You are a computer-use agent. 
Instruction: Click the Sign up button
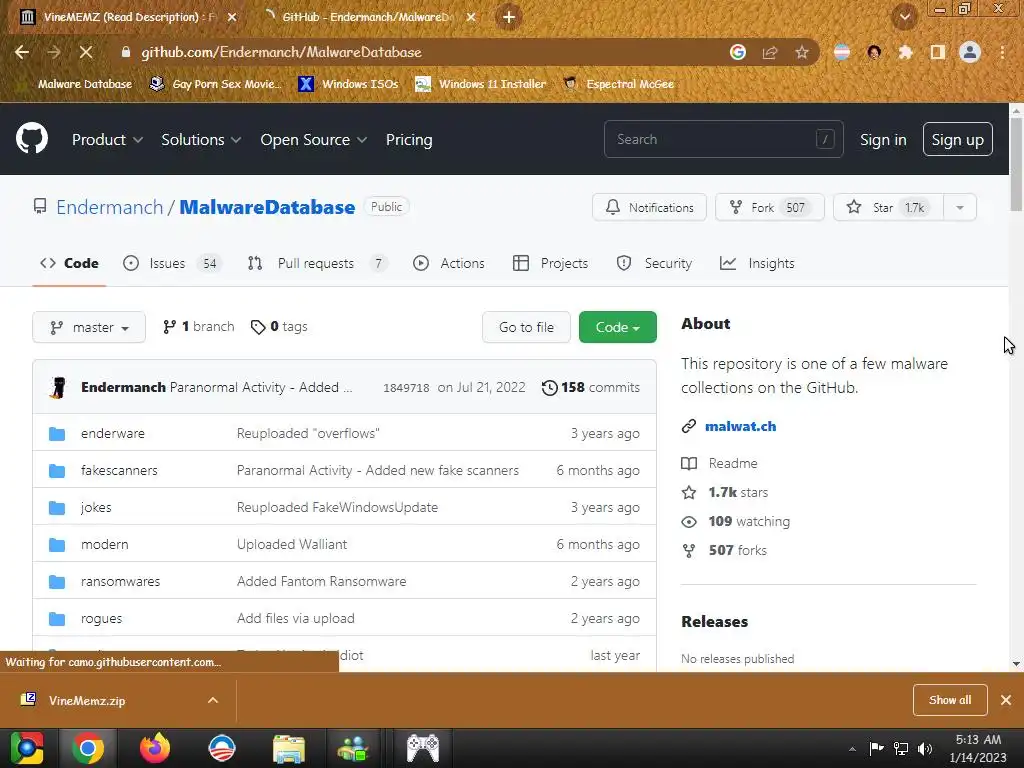(957, 139)
